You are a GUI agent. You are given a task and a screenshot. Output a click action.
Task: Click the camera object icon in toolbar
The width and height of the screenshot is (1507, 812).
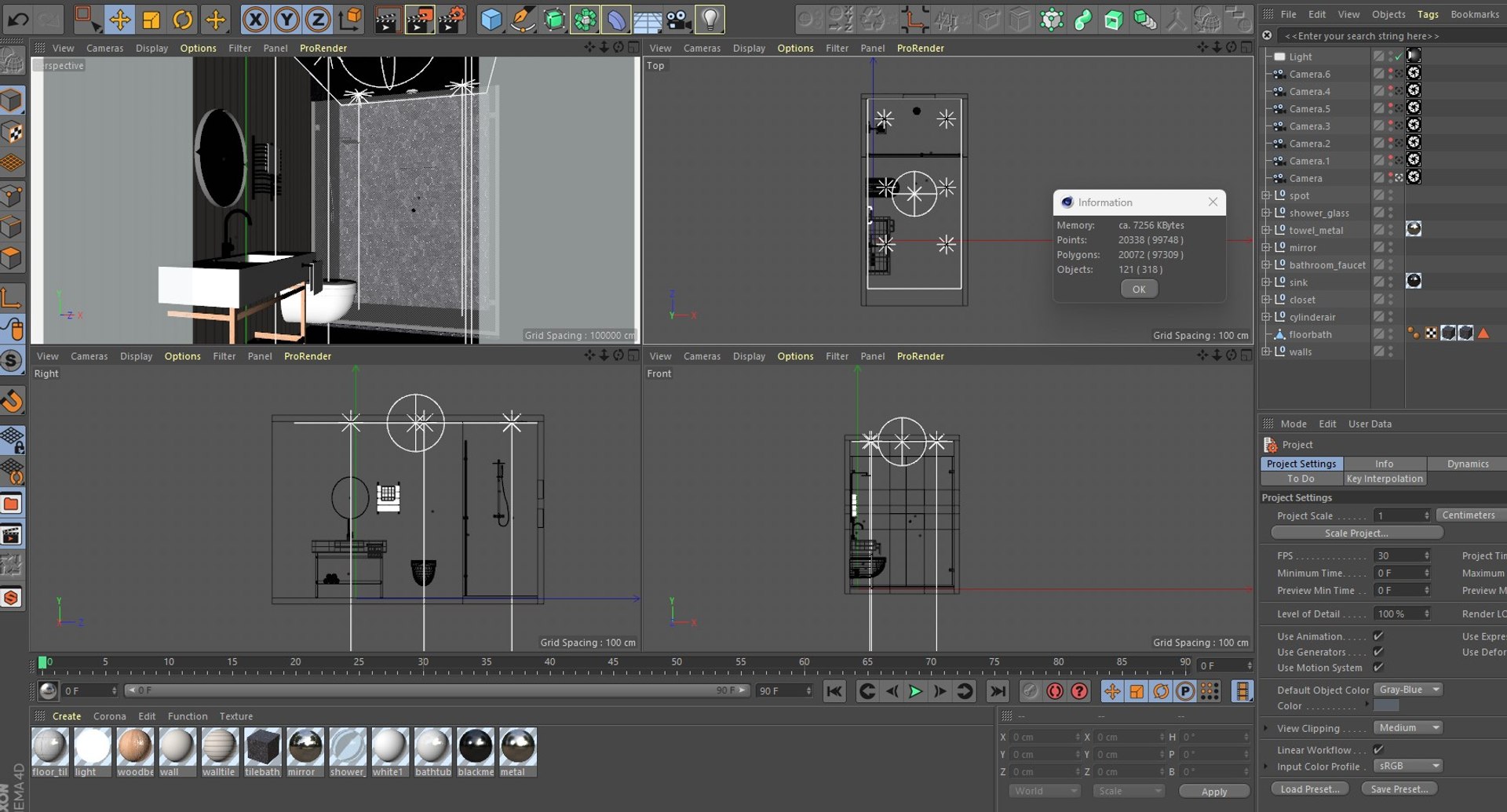(679, 20)
